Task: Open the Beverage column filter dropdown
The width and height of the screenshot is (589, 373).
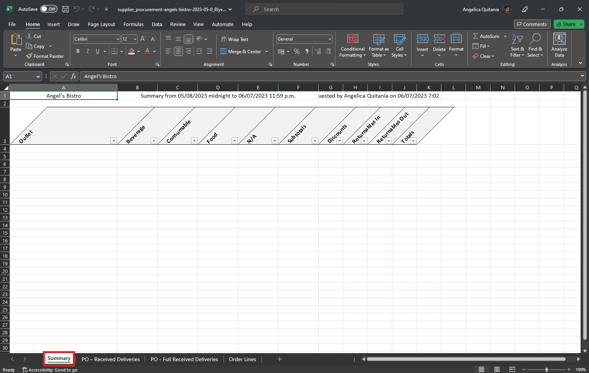Action: pyautogui.click(x=154, y=141)
